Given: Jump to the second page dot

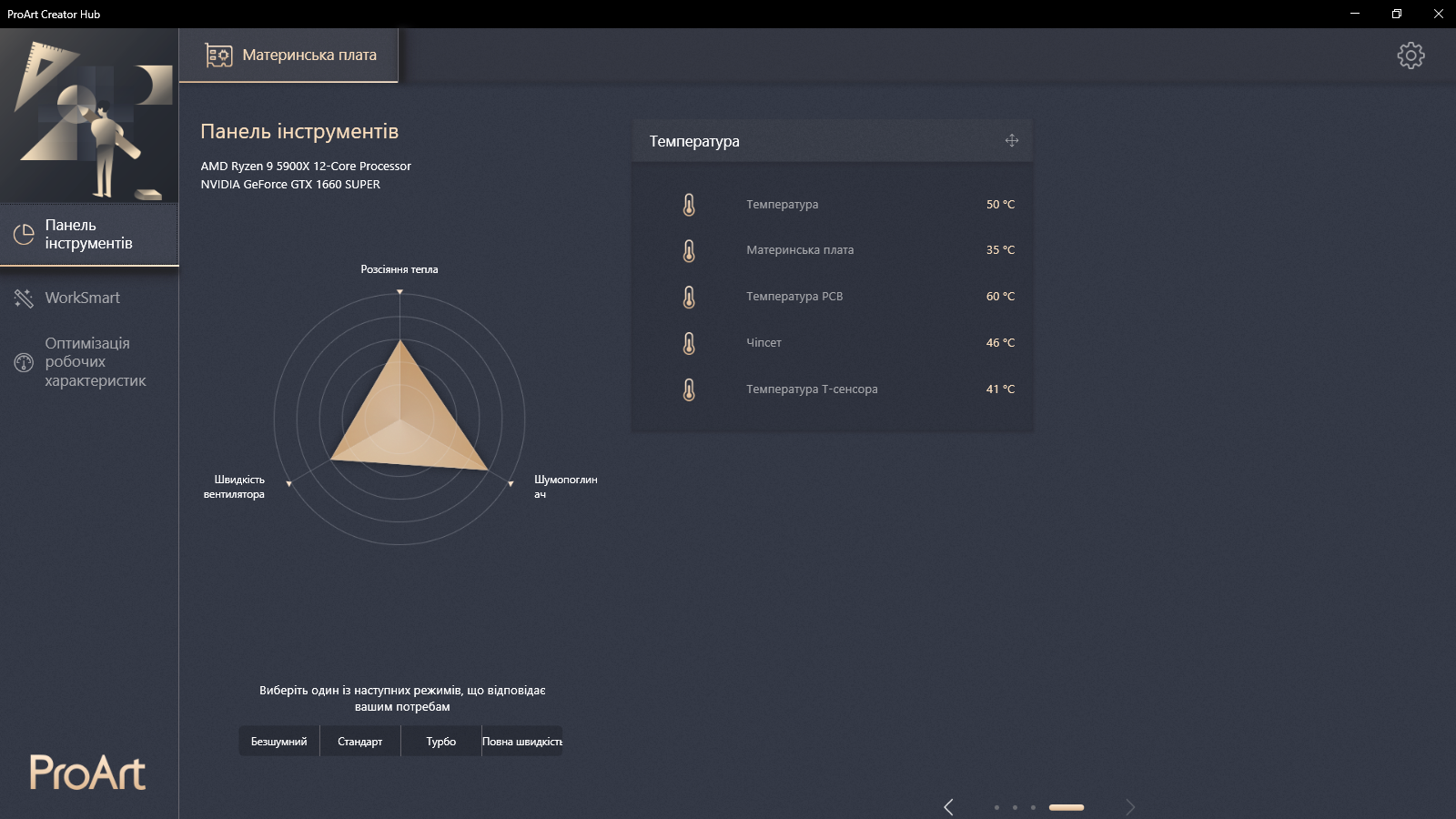Looking at the screenshot, I should [x=1015, y=807].
